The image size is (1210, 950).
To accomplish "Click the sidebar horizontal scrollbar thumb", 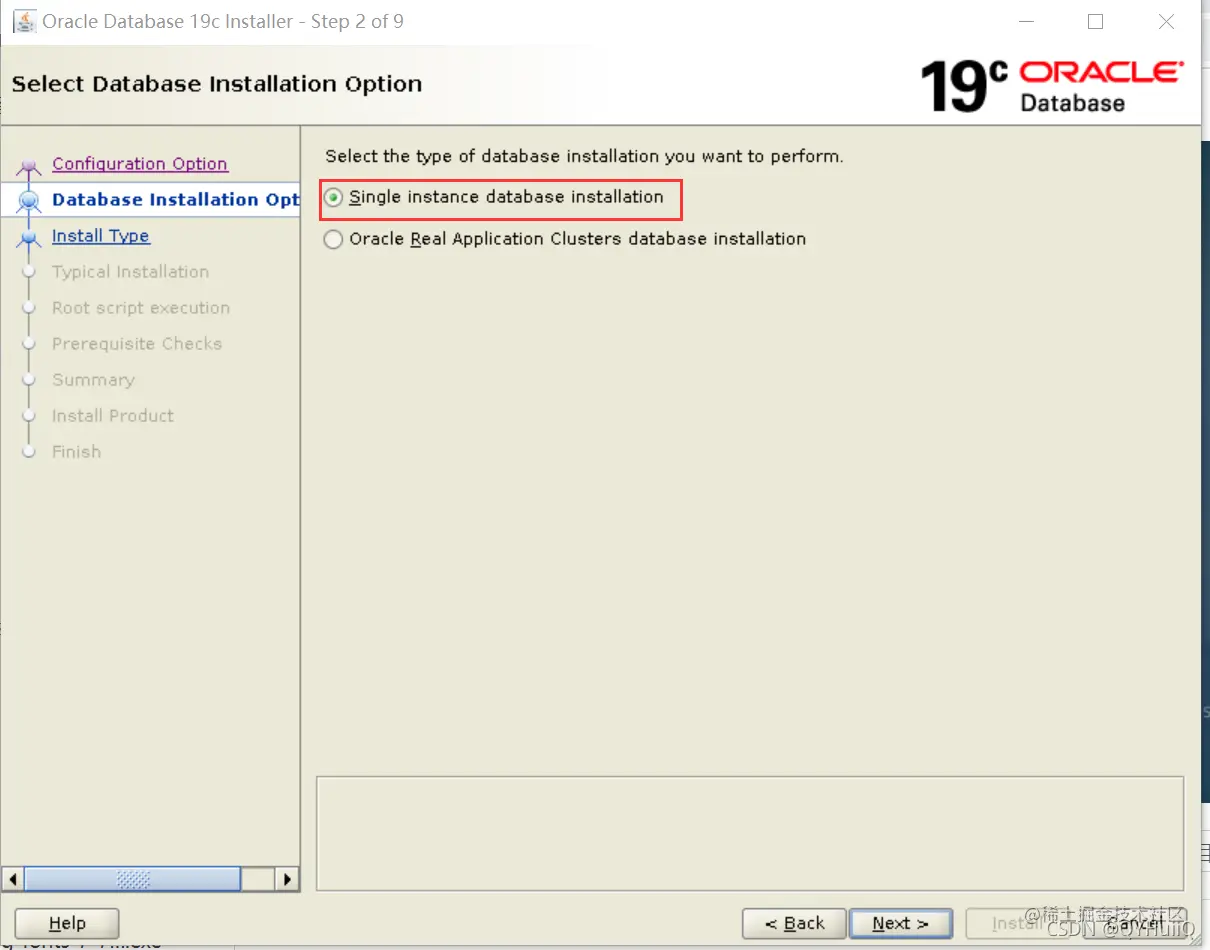I will [x=133, y=880].
